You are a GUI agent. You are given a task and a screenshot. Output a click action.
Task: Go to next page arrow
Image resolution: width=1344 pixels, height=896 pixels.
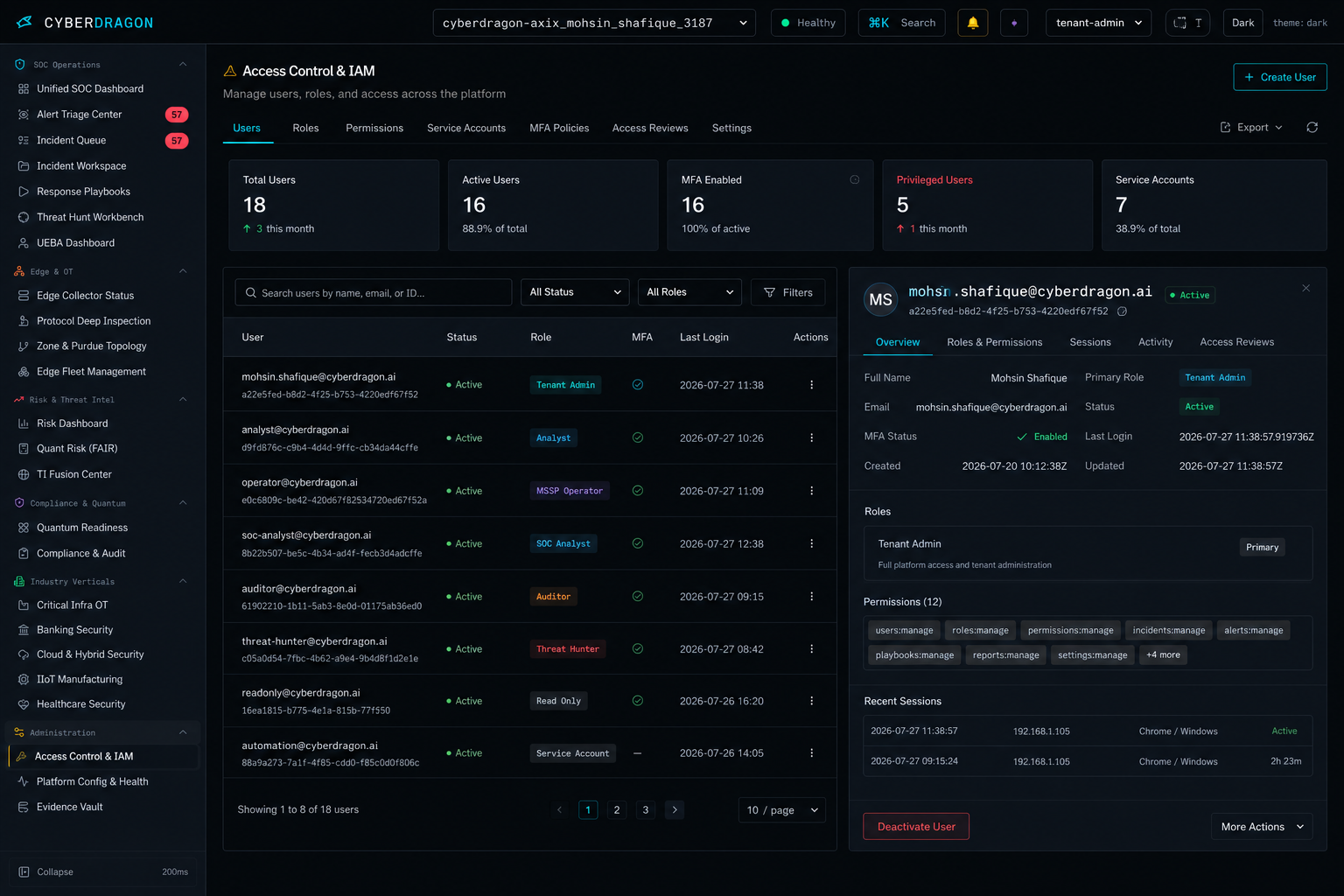click(675, 809)
